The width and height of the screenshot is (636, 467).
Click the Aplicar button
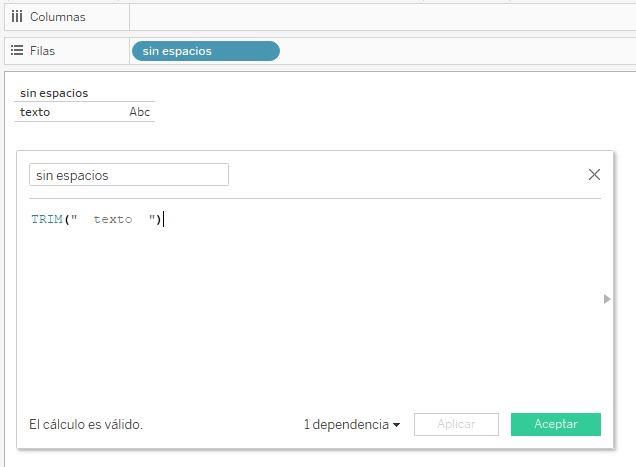click(456, 424)
